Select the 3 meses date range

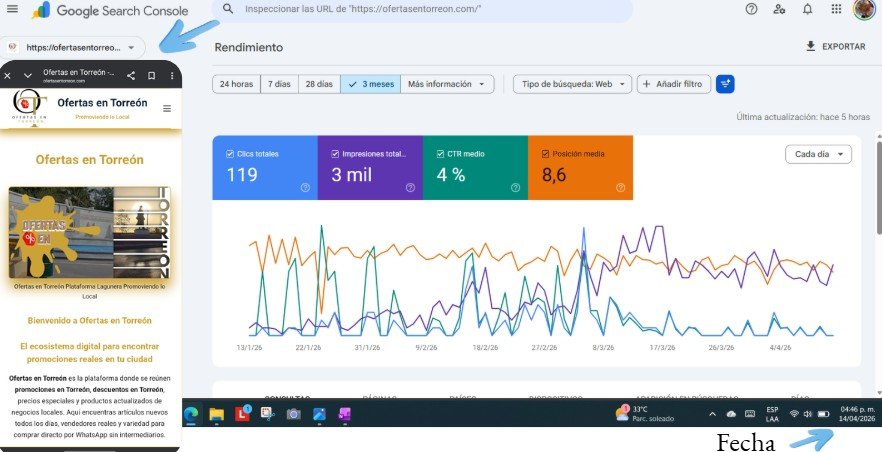tap(371, 84)
